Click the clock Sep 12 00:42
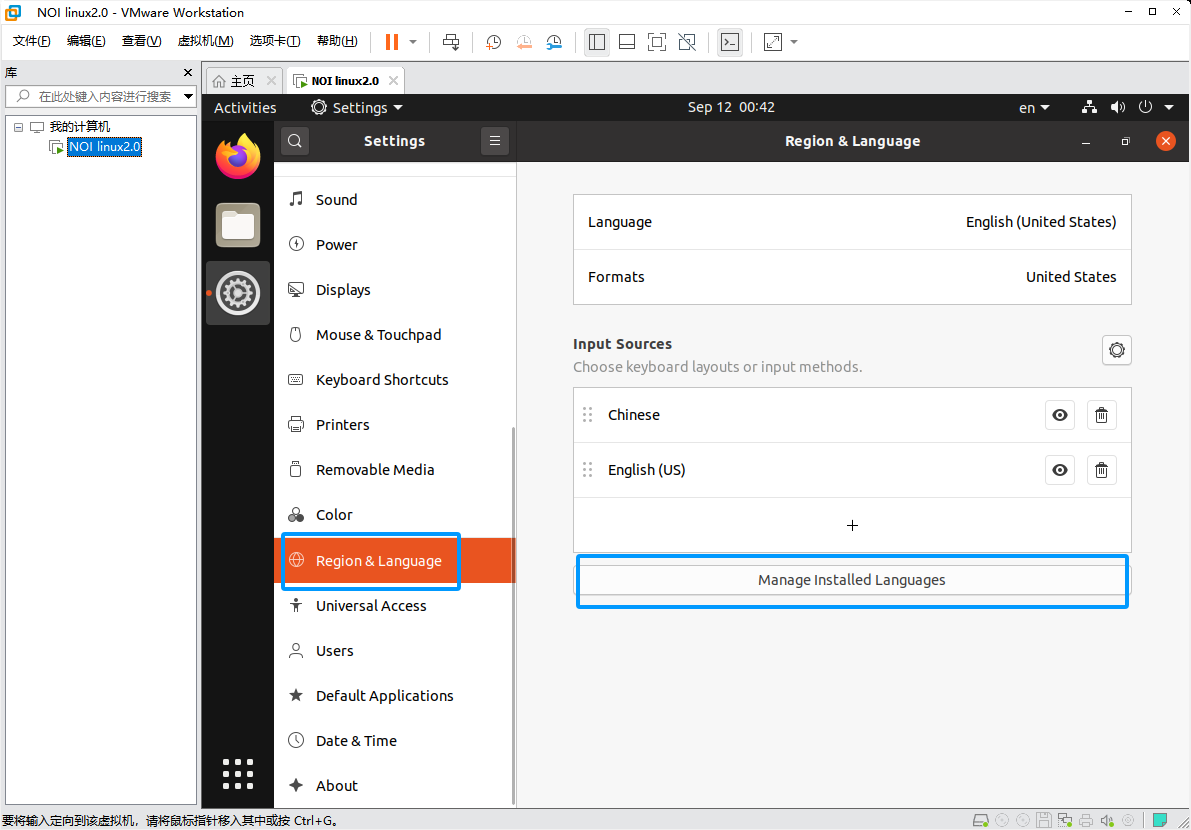Viewport: 1191px width, 830px height. [731, 107]
